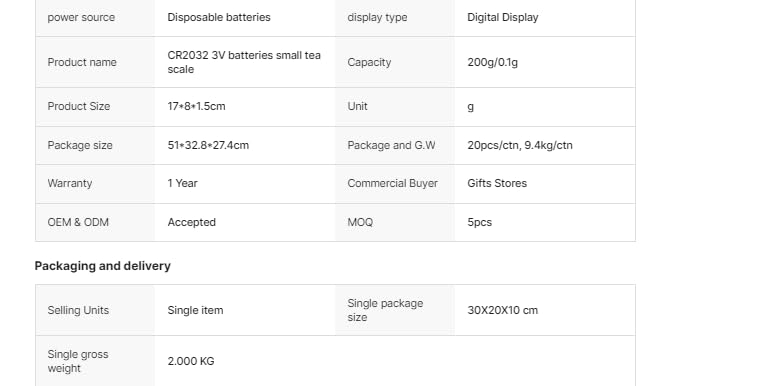Screen dimensions: 758x386
Task: Click the 'Package and G.W' label
Action: tap(391, 146)
